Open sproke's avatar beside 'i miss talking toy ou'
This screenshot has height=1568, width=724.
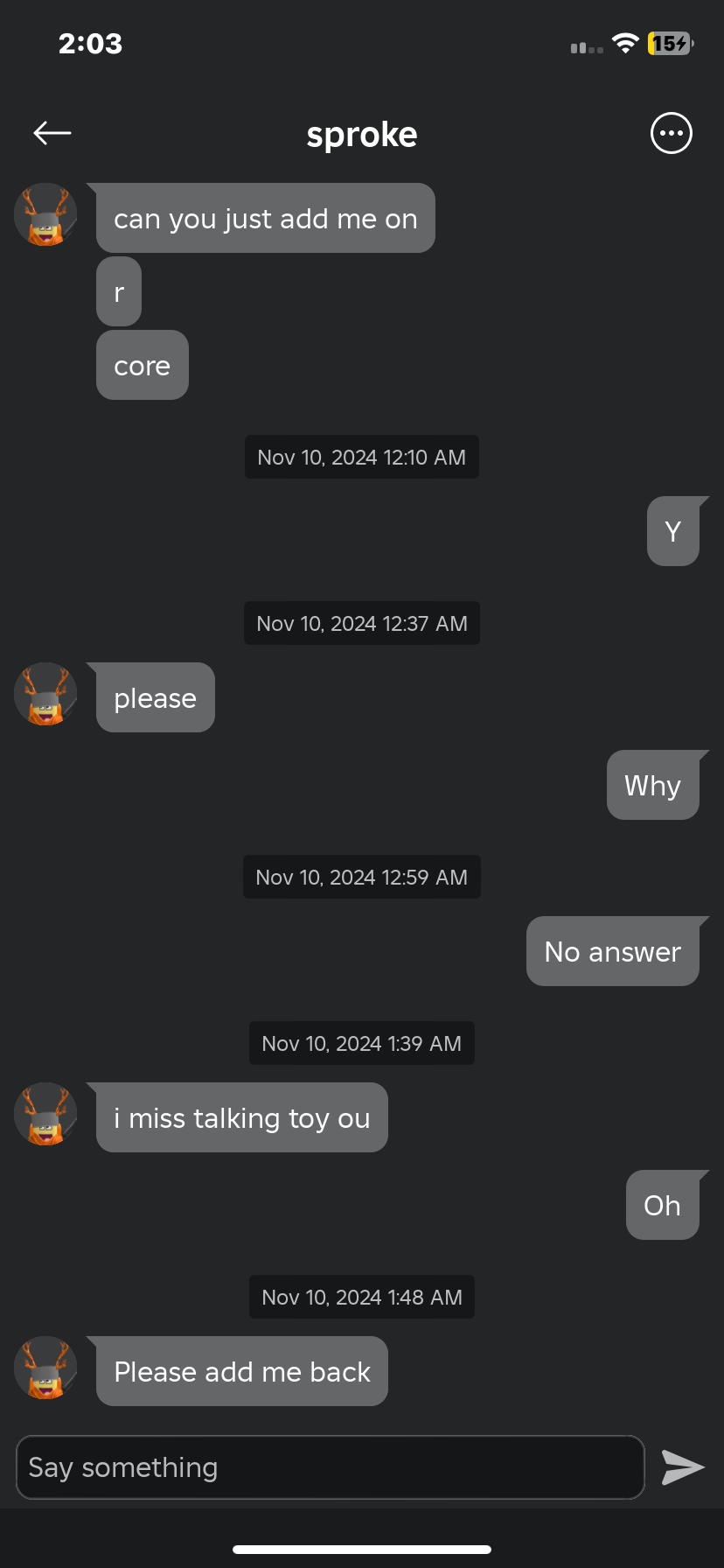pos(45,1114)
